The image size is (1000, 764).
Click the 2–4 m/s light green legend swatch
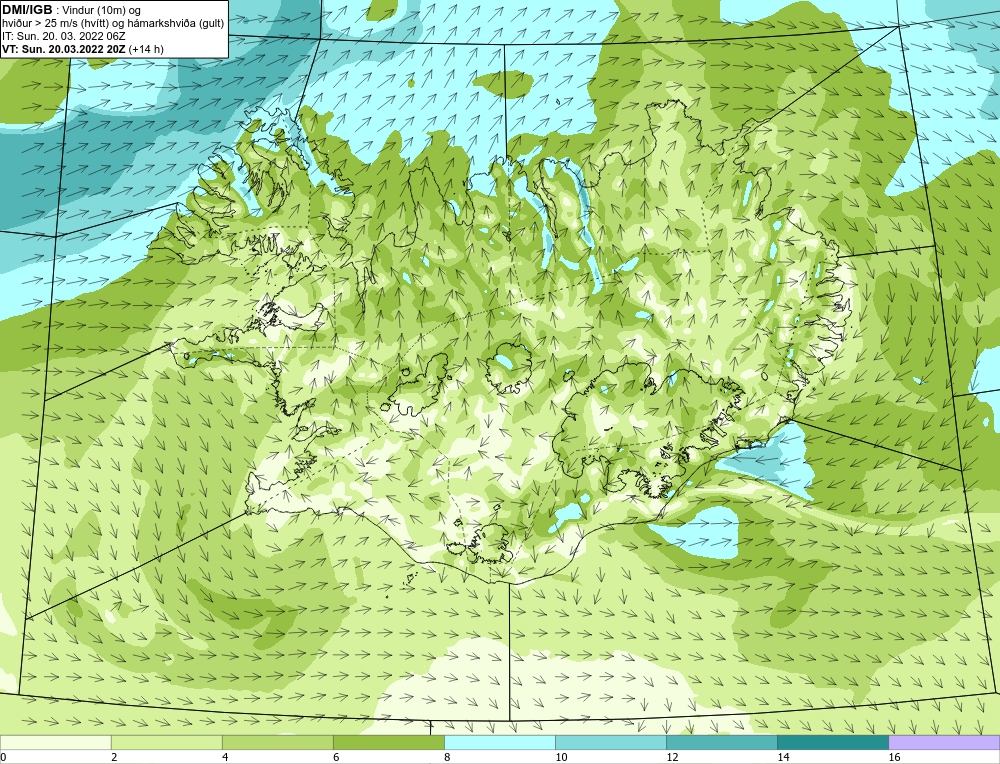(x=166, y=742)
